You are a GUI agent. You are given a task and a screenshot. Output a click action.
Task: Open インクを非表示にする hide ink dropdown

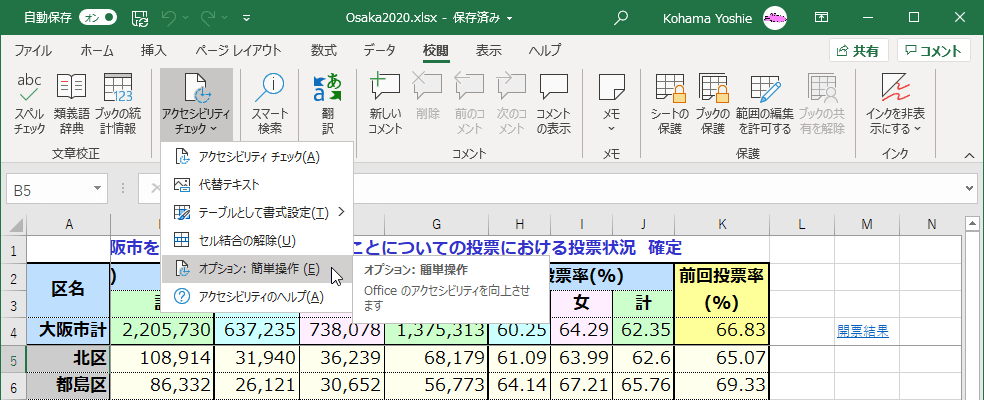[x=896, y=104]
